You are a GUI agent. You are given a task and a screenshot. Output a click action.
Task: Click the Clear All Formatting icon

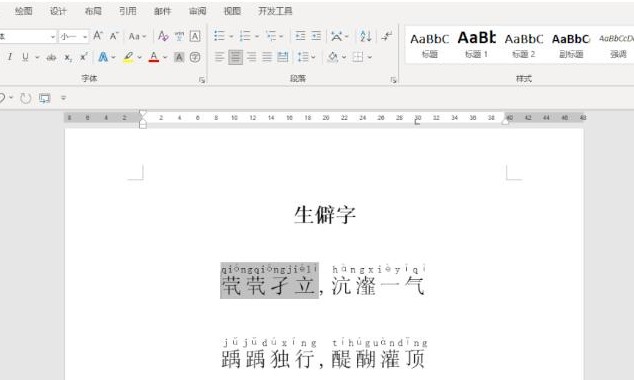pos(163,36)
